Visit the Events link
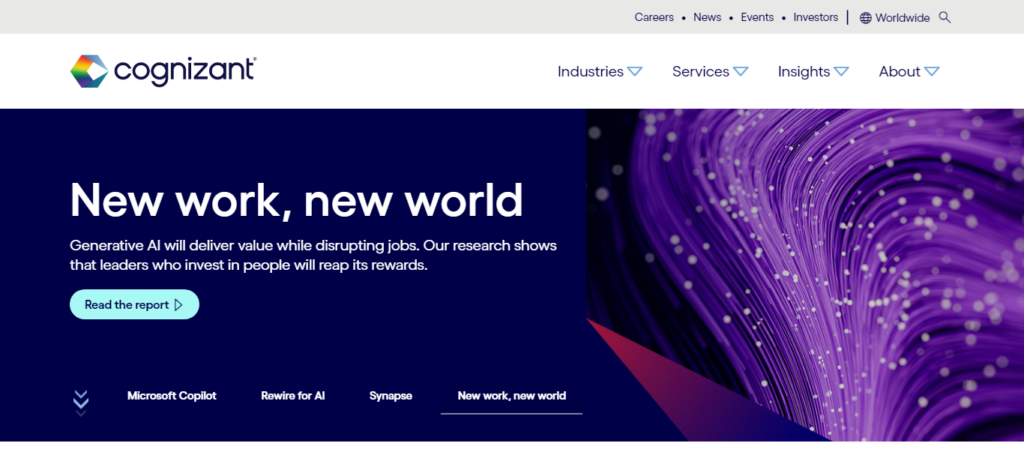The width and height of the screenshot is (1024, 455). pos(757,17)
